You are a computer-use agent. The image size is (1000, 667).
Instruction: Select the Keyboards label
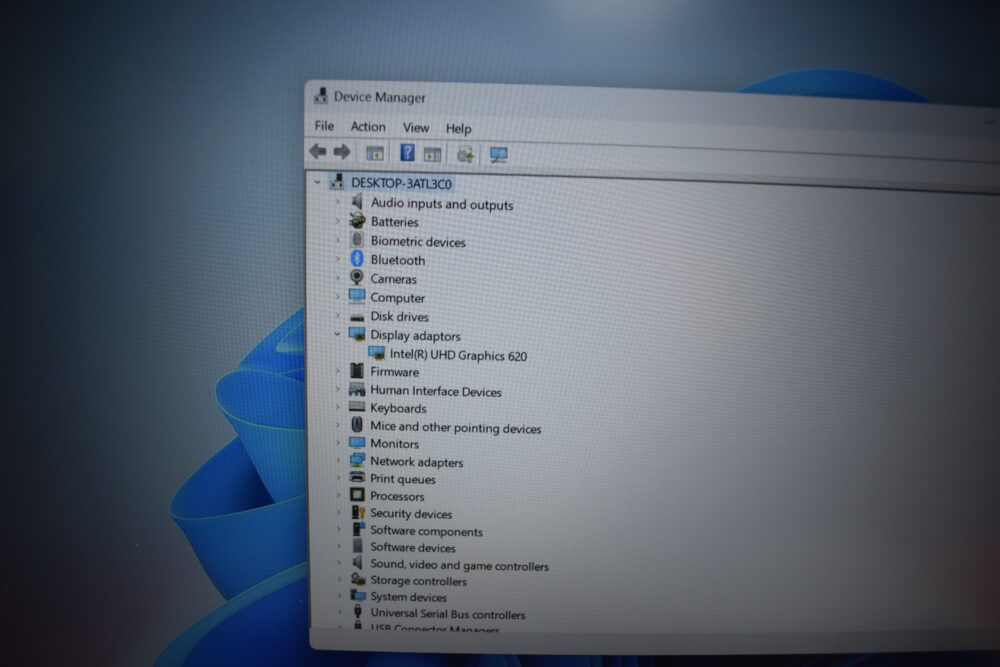click(x=399, y=408)
